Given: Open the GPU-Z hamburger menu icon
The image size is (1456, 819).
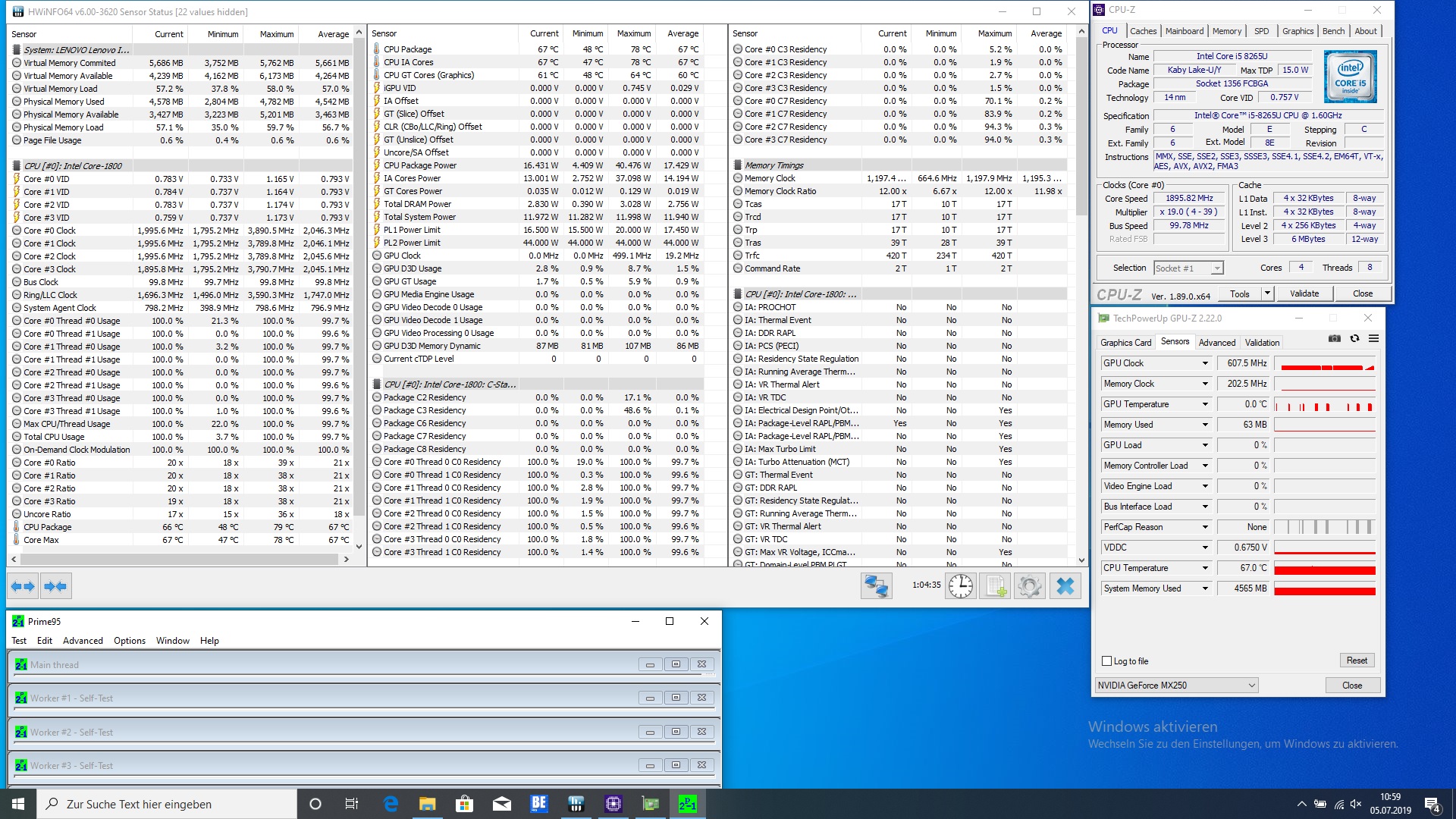Looking at the screenshot, I should click(x=1373, y=338).
